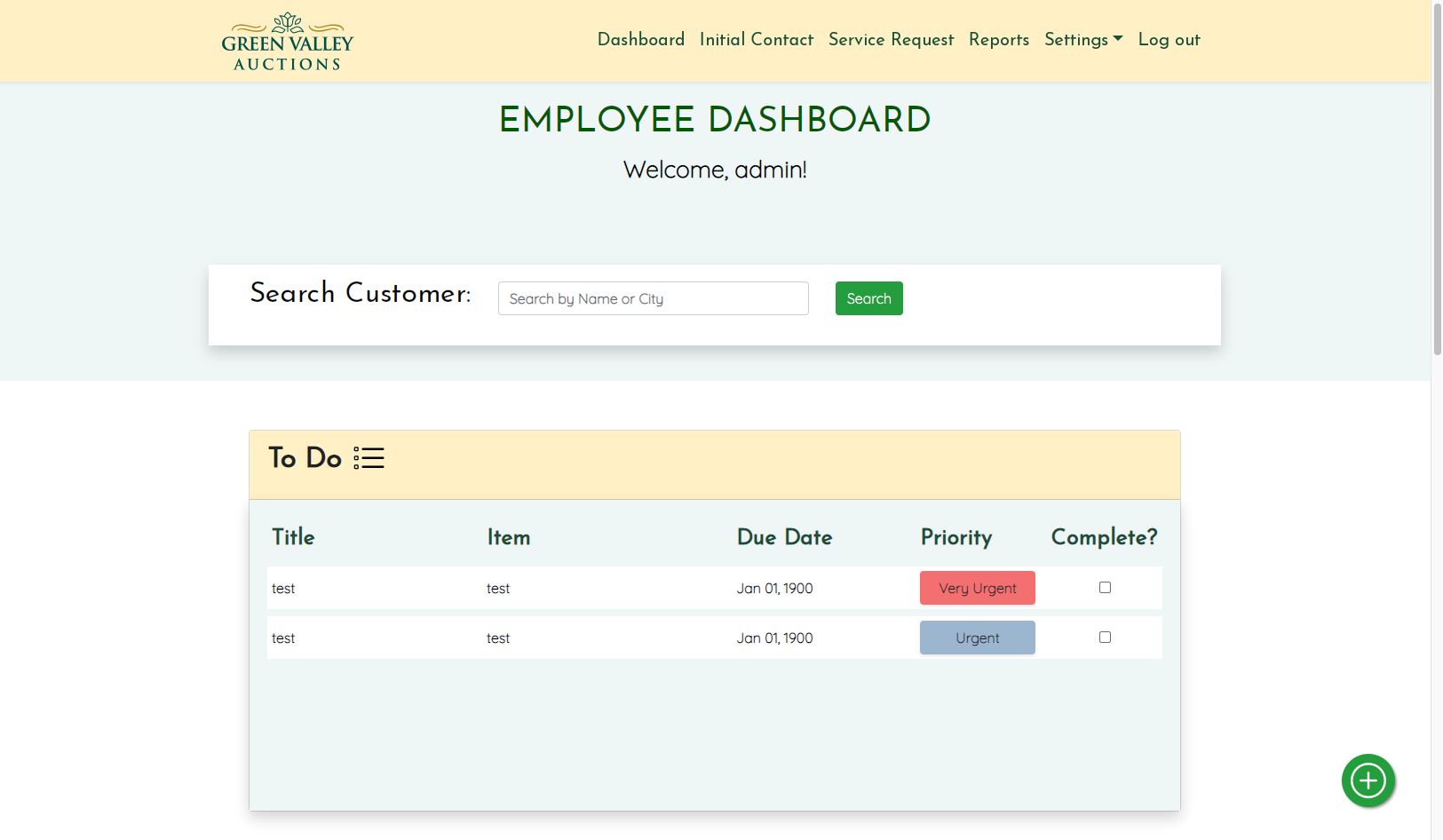Expand the Settings dropdown menu
Viewport: 1443px width, 840px height.
[x=1082, y=40]
